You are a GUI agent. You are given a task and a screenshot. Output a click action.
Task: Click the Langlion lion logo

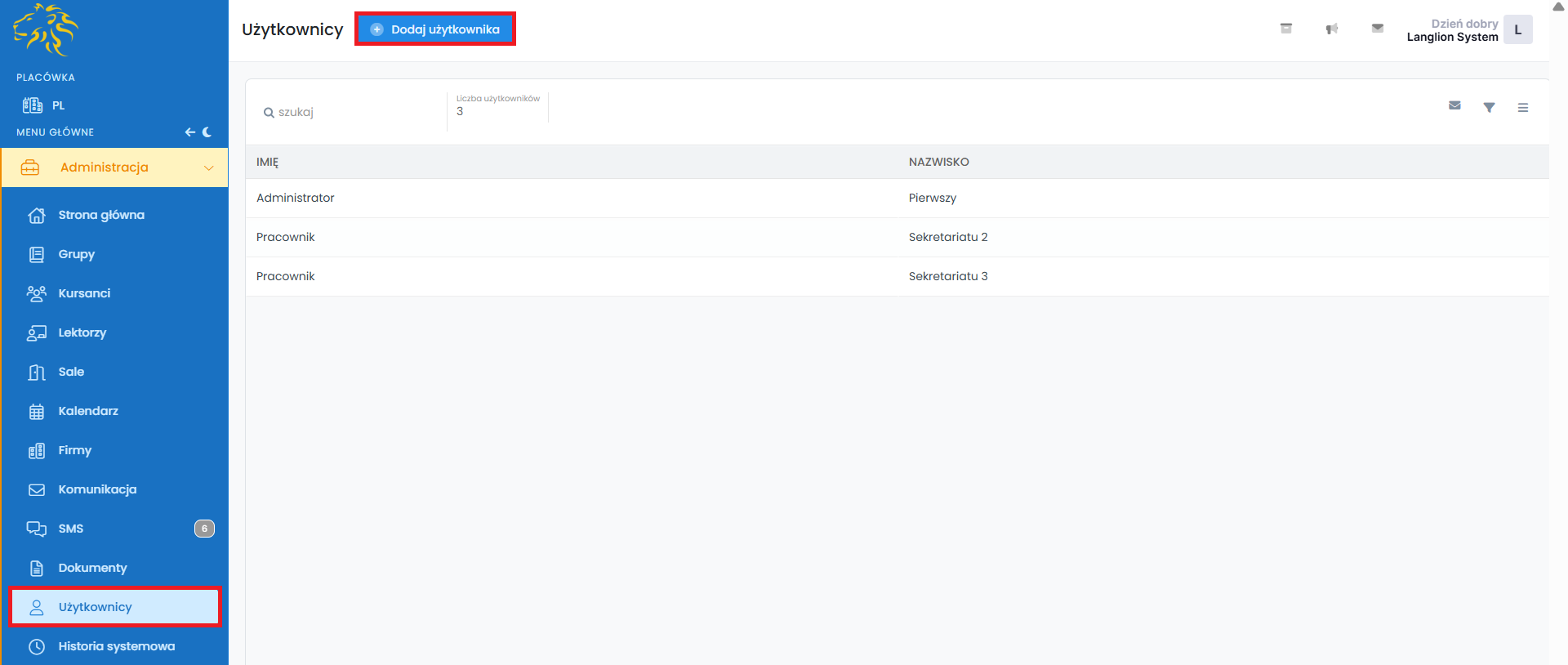pos(46,30)
